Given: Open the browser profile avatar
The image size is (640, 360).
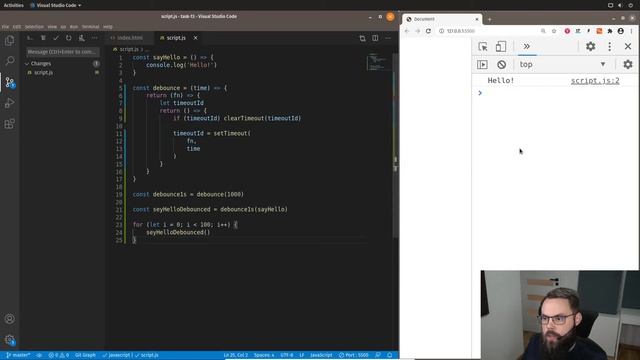Looking at the screenshot, I should pyautogui.click(x=620, y=31).
